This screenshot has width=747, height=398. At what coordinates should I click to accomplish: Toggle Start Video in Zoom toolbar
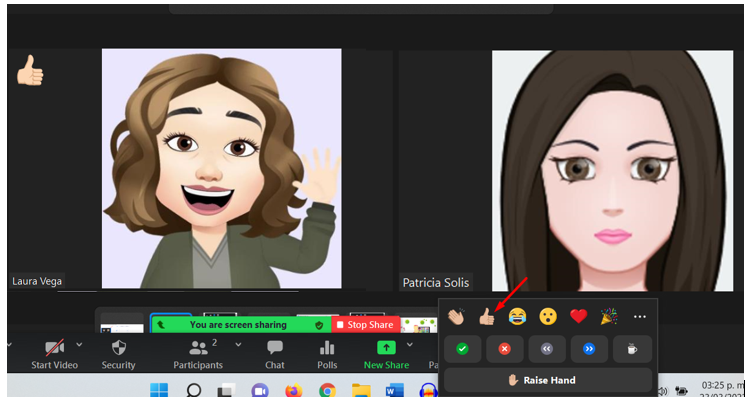pyautogui.click(x=54, y=355)
